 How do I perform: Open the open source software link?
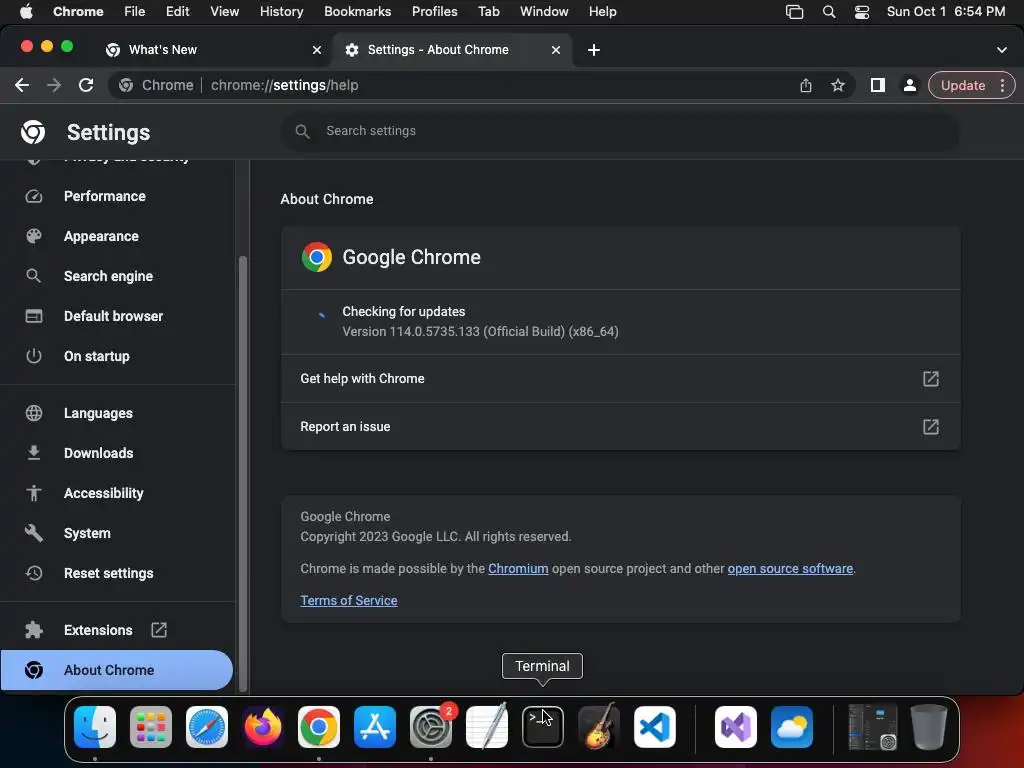[x=790, y=568]
